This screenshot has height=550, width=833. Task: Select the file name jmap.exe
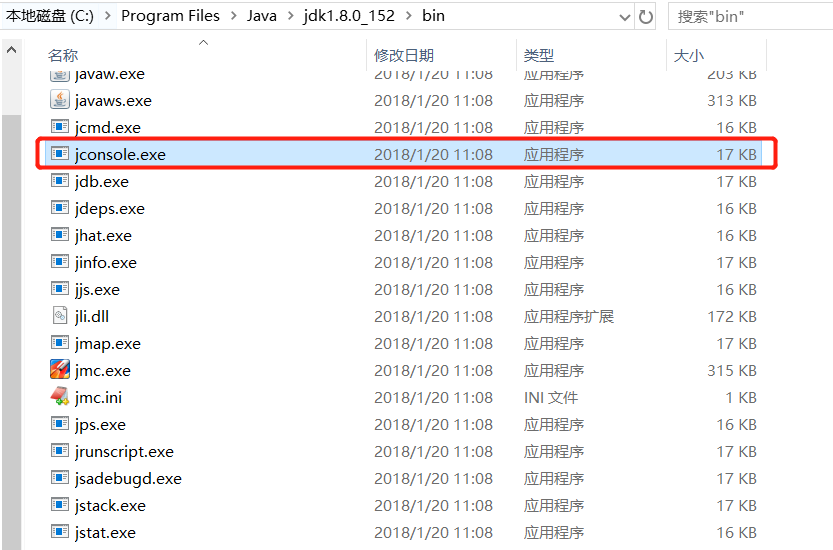click(108, 344)
